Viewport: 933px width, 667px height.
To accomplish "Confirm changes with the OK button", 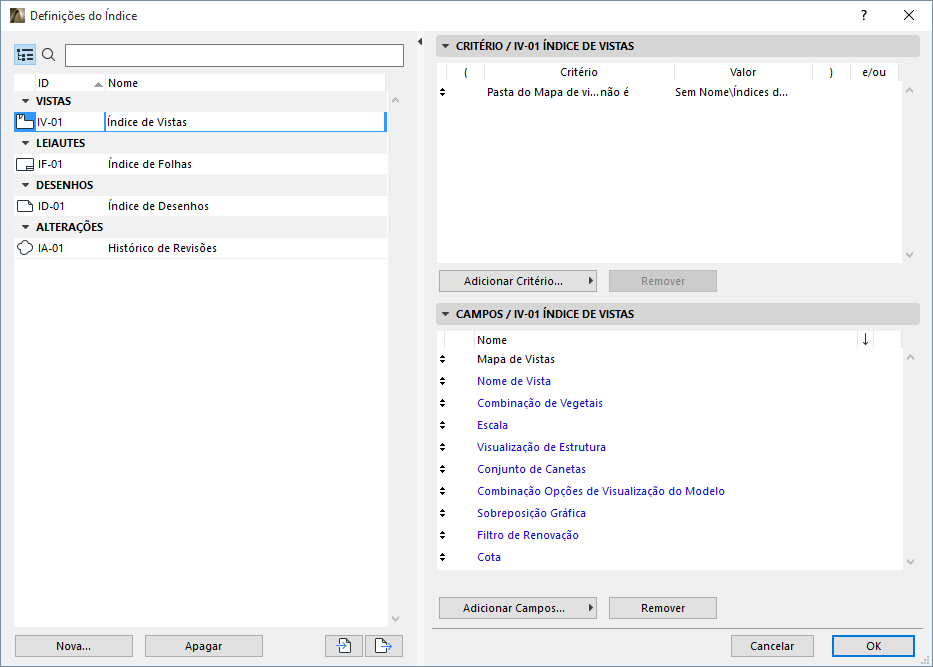I will coord(873,646).
